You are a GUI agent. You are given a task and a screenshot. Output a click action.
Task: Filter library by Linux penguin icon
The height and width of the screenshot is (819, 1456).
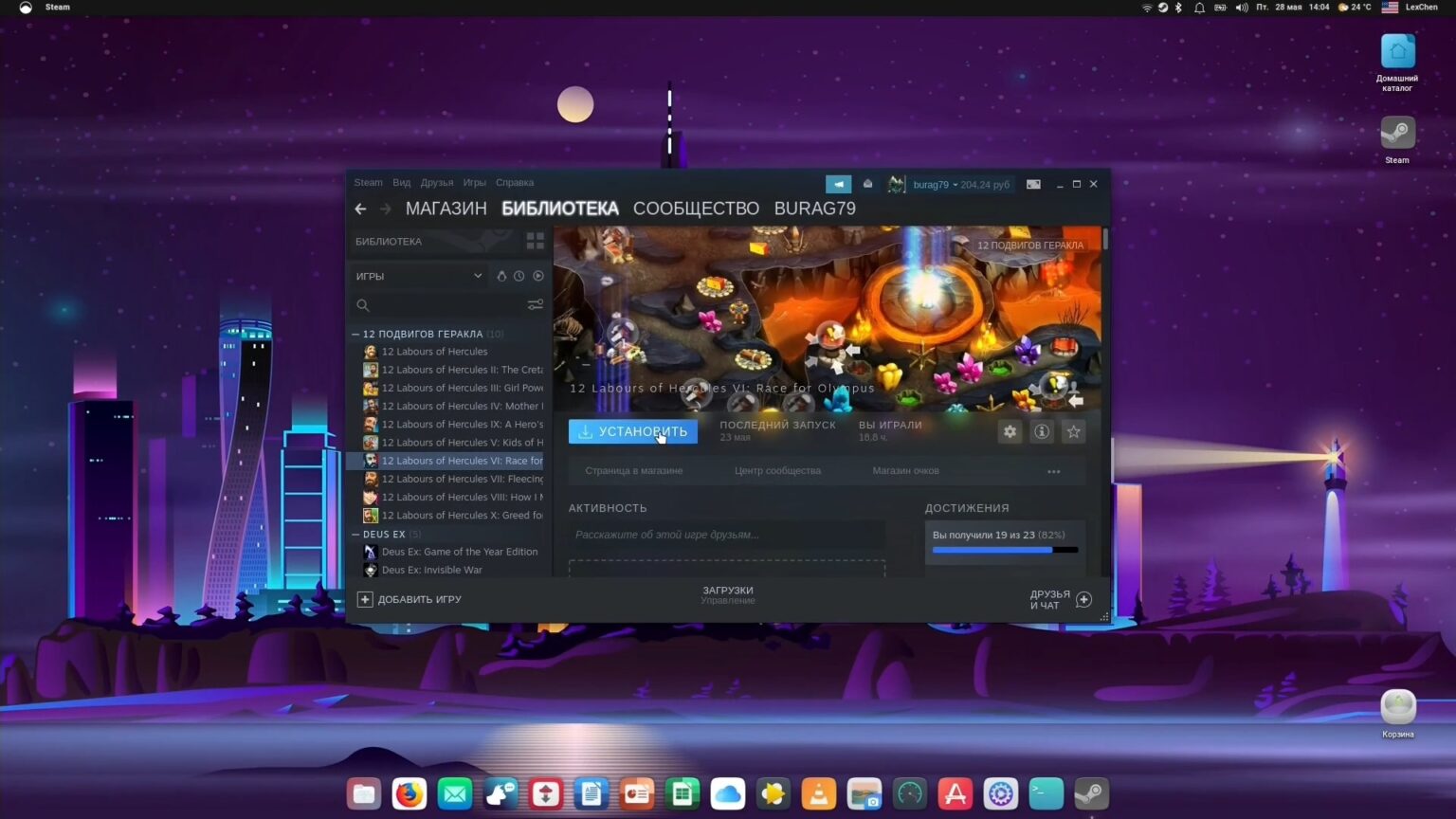501,276
